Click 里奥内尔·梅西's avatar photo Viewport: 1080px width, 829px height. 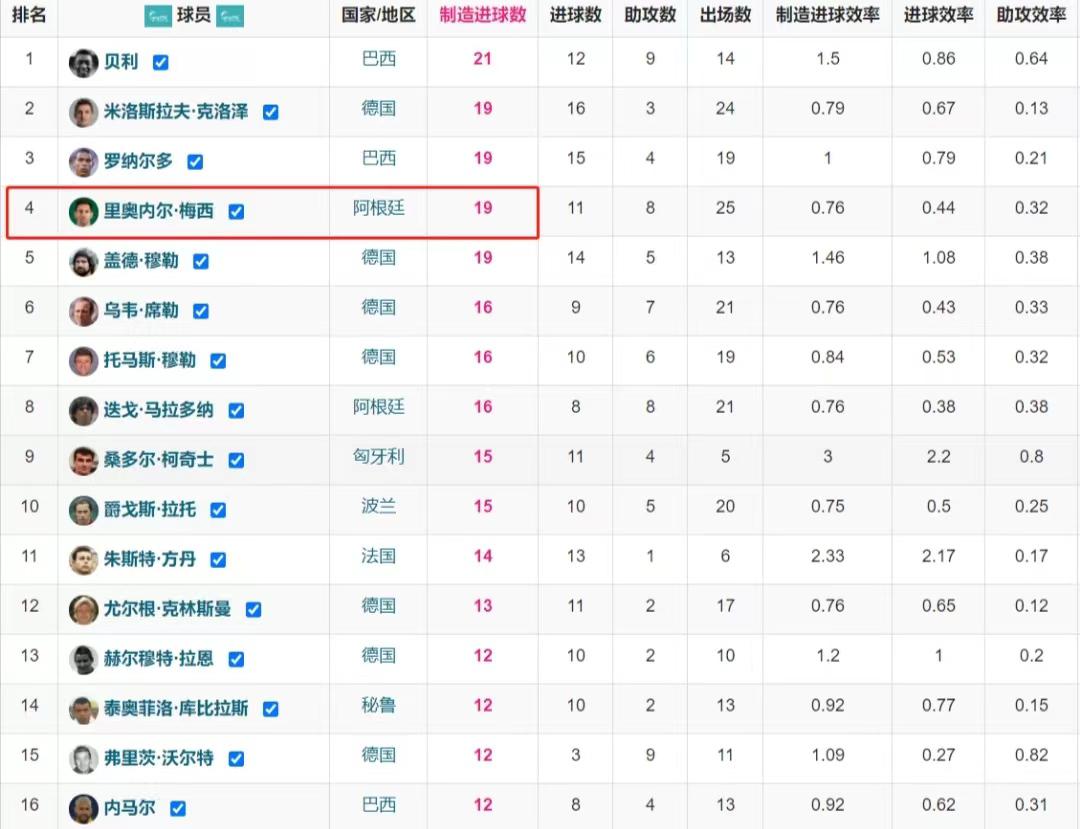[x=83, y=211]
